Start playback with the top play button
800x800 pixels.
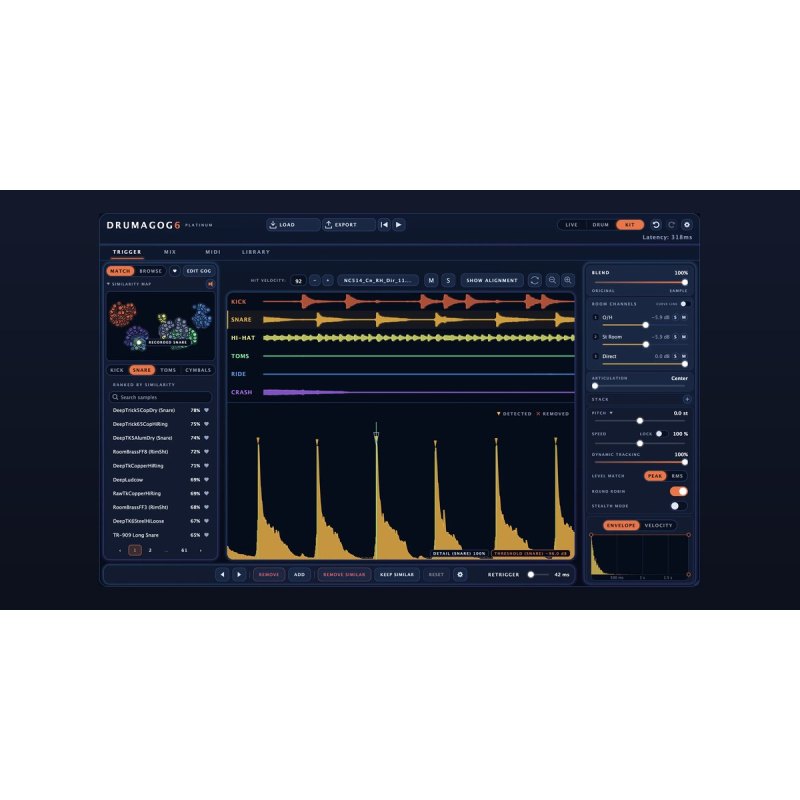pos(399,224)
